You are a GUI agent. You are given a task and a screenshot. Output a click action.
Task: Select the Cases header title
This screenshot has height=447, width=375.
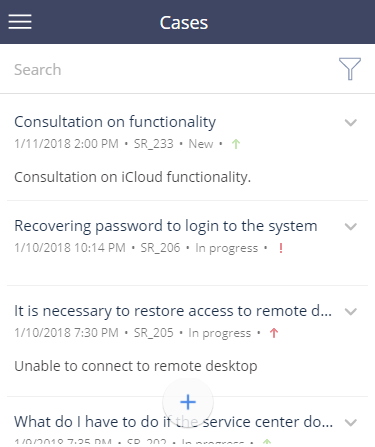tap(184, 23)
